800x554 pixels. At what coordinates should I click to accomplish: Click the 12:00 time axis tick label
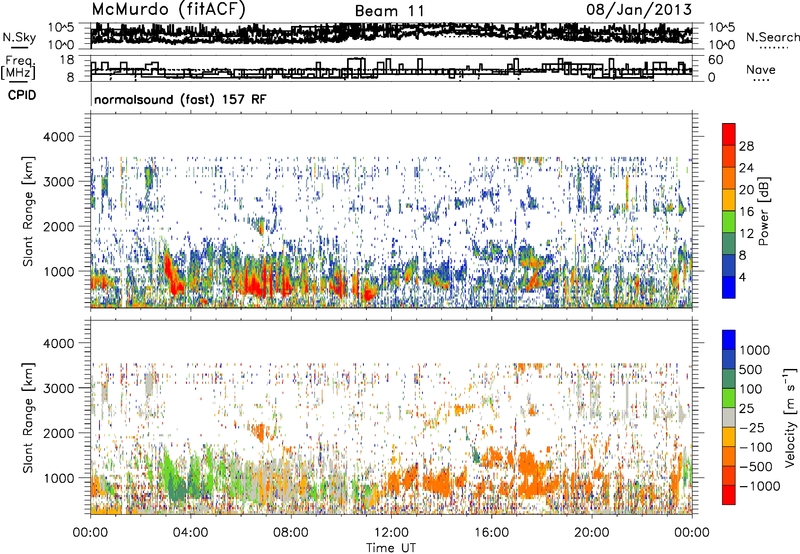[x=391, y=533]
